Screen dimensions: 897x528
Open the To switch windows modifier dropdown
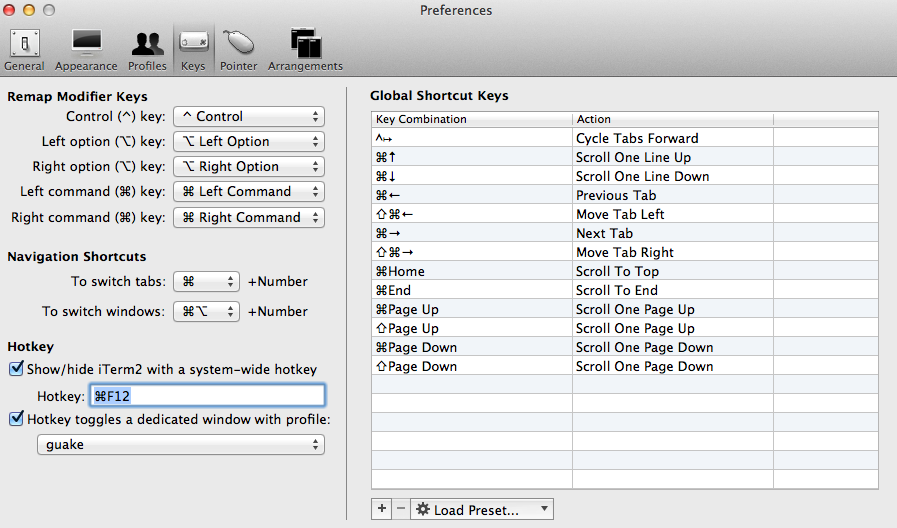pos(206,311)
